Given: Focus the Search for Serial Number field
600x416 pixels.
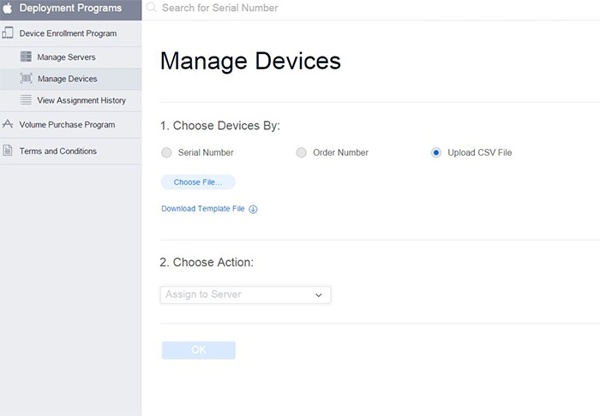Looking at the screenshot, I should pos(300,8).
